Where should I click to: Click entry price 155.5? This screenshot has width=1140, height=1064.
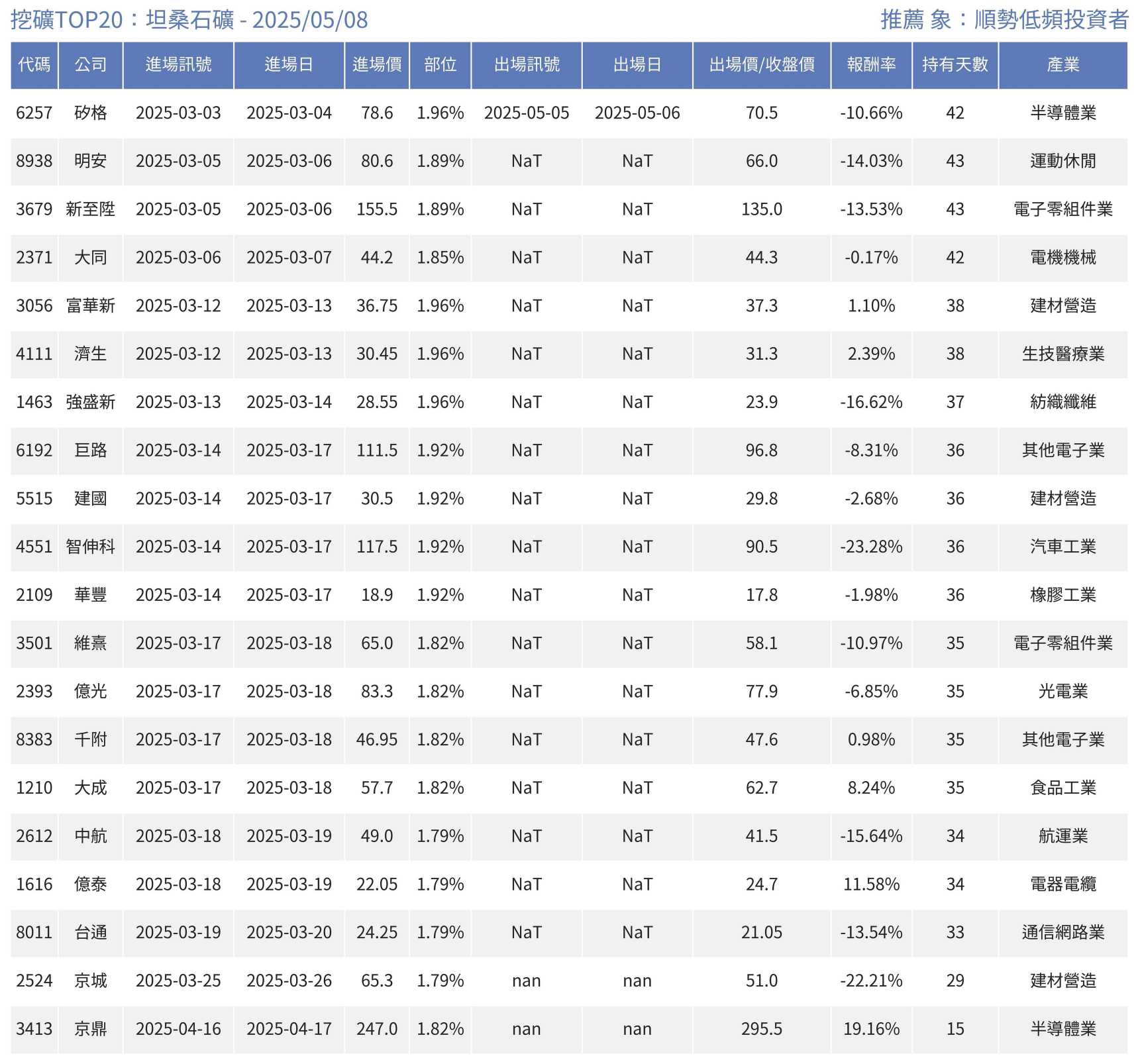coord(377,209)
